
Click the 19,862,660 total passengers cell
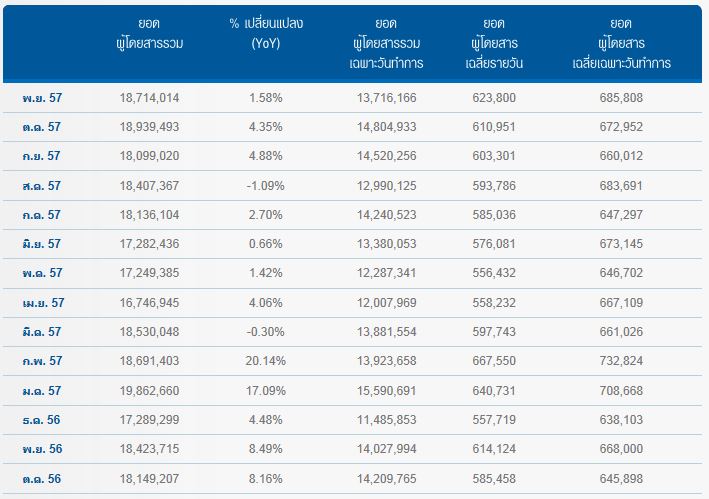point(149,391)
